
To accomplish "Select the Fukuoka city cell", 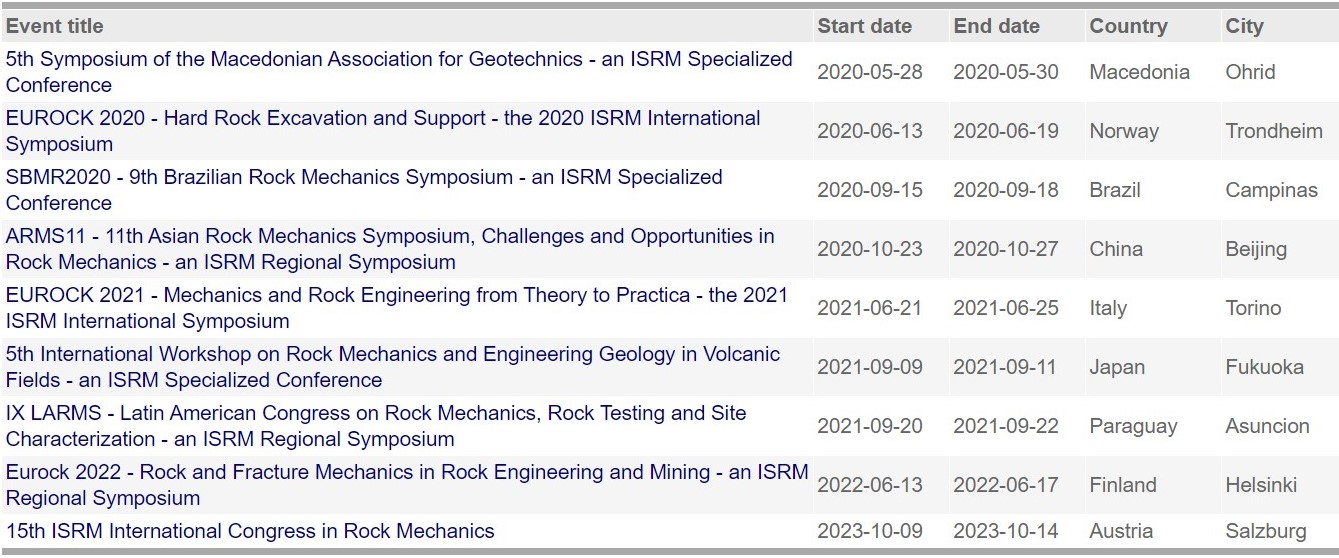I will coord(1264,367).
